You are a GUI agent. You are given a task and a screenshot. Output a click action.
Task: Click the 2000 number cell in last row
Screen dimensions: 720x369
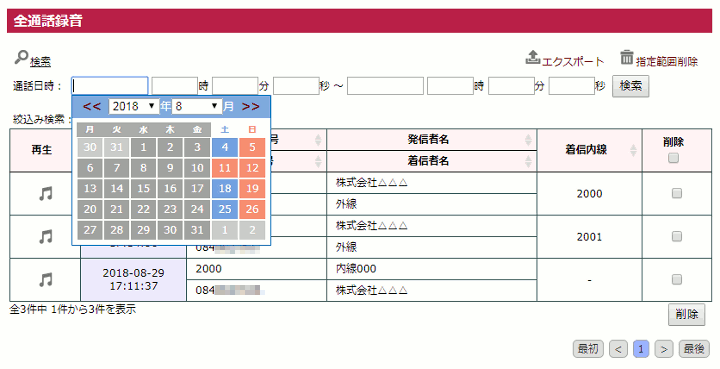(256, 269)
